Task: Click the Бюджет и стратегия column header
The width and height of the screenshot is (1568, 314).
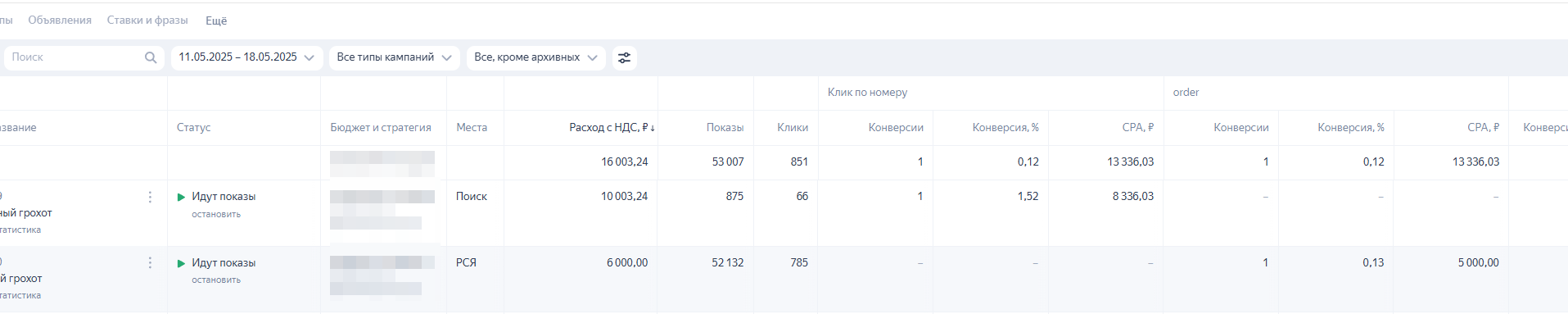Action: pos(381,127)
